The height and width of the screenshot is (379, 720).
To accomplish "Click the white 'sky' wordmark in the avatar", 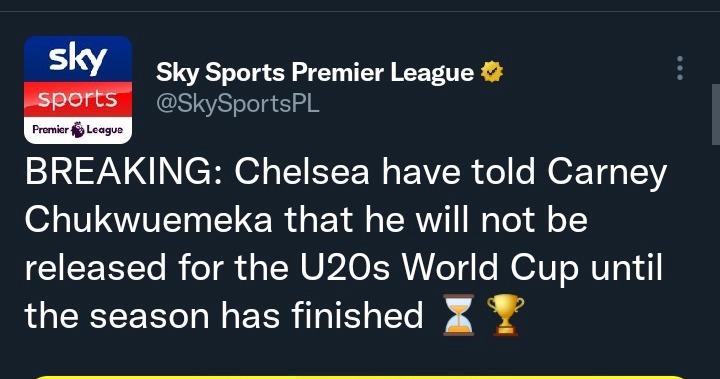I will [x=78, y=58].
